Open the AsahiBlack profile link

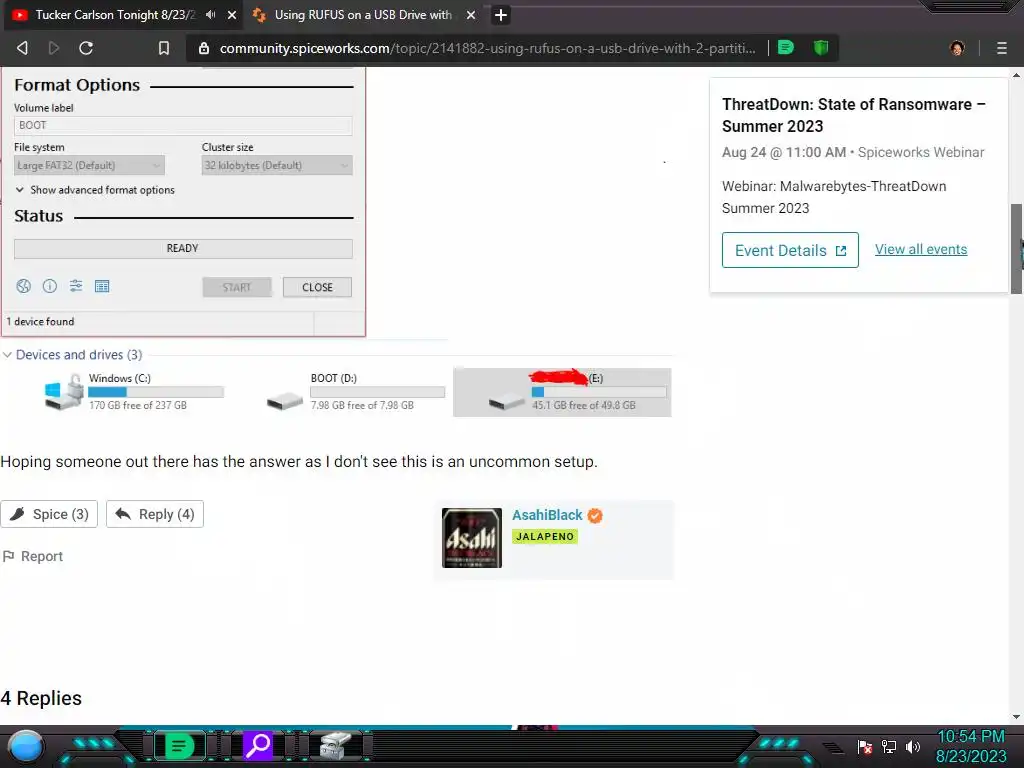click(x=547, y=515)
